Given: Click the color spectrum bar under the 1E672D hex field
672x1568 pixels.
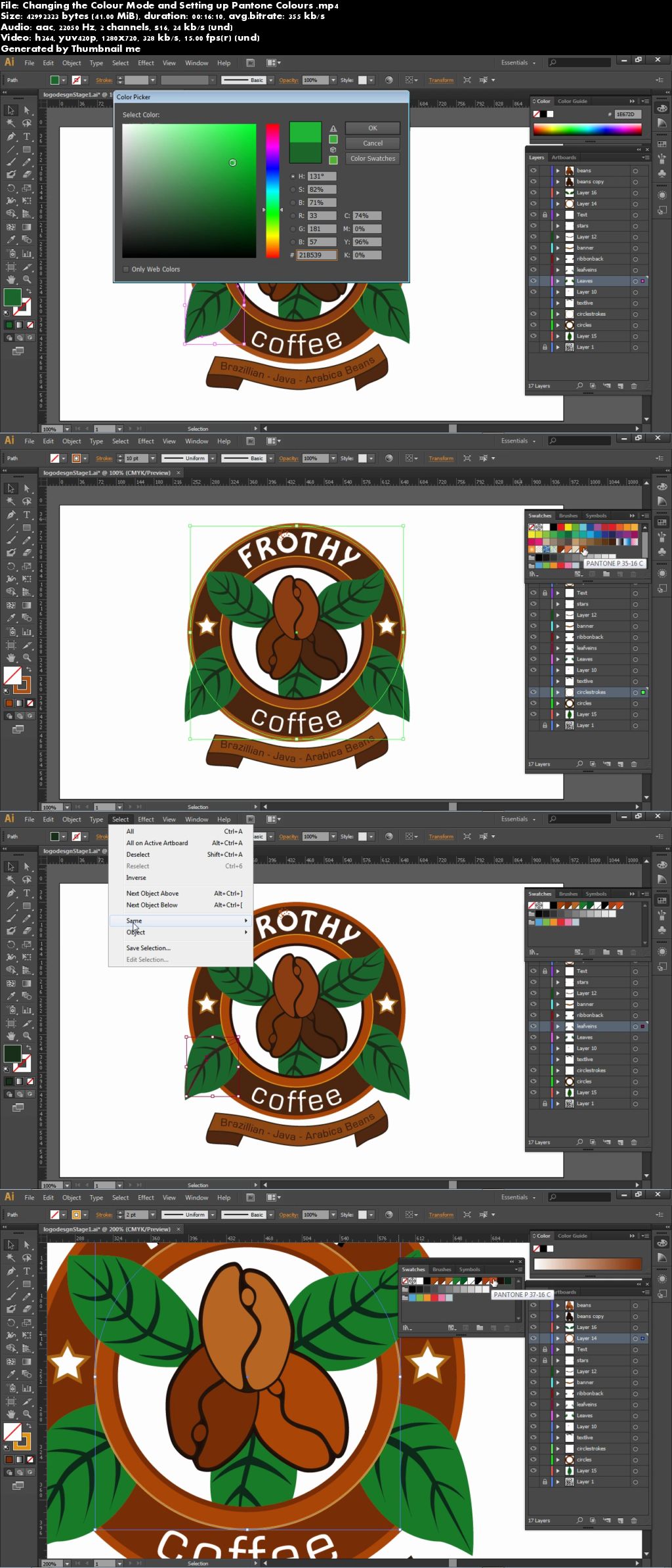Looking at the screenshot, I should (x=587, y=129).
